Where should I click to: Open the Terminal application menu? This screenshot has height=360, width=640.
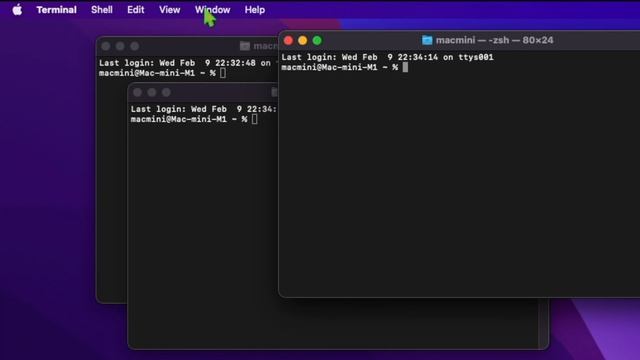pyautogui.click(x=56, y=10)
